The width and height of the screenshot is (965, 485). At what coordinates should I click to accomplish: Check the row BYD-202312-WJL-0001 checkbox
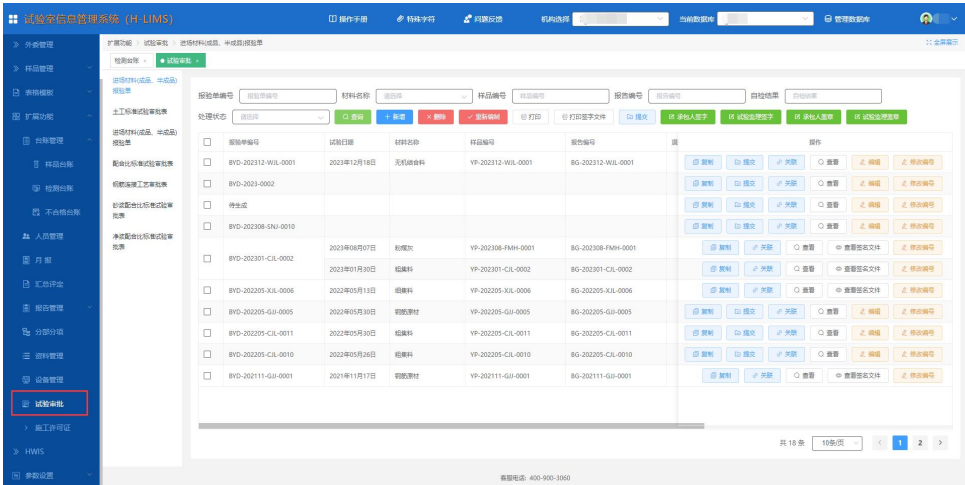tap(207, 162)
